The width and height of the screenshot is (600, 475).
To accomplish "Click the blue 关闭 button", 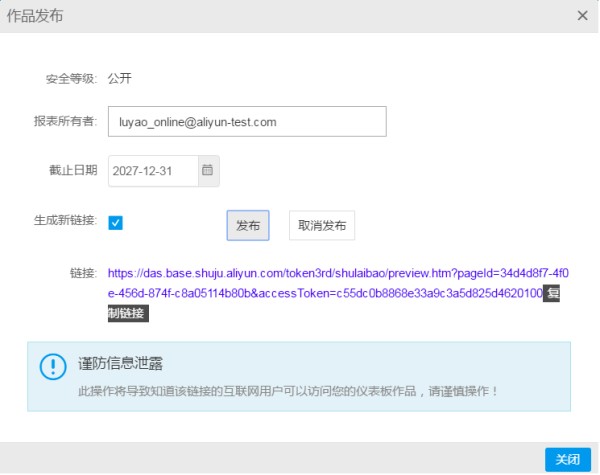I will tap(567, 459).
